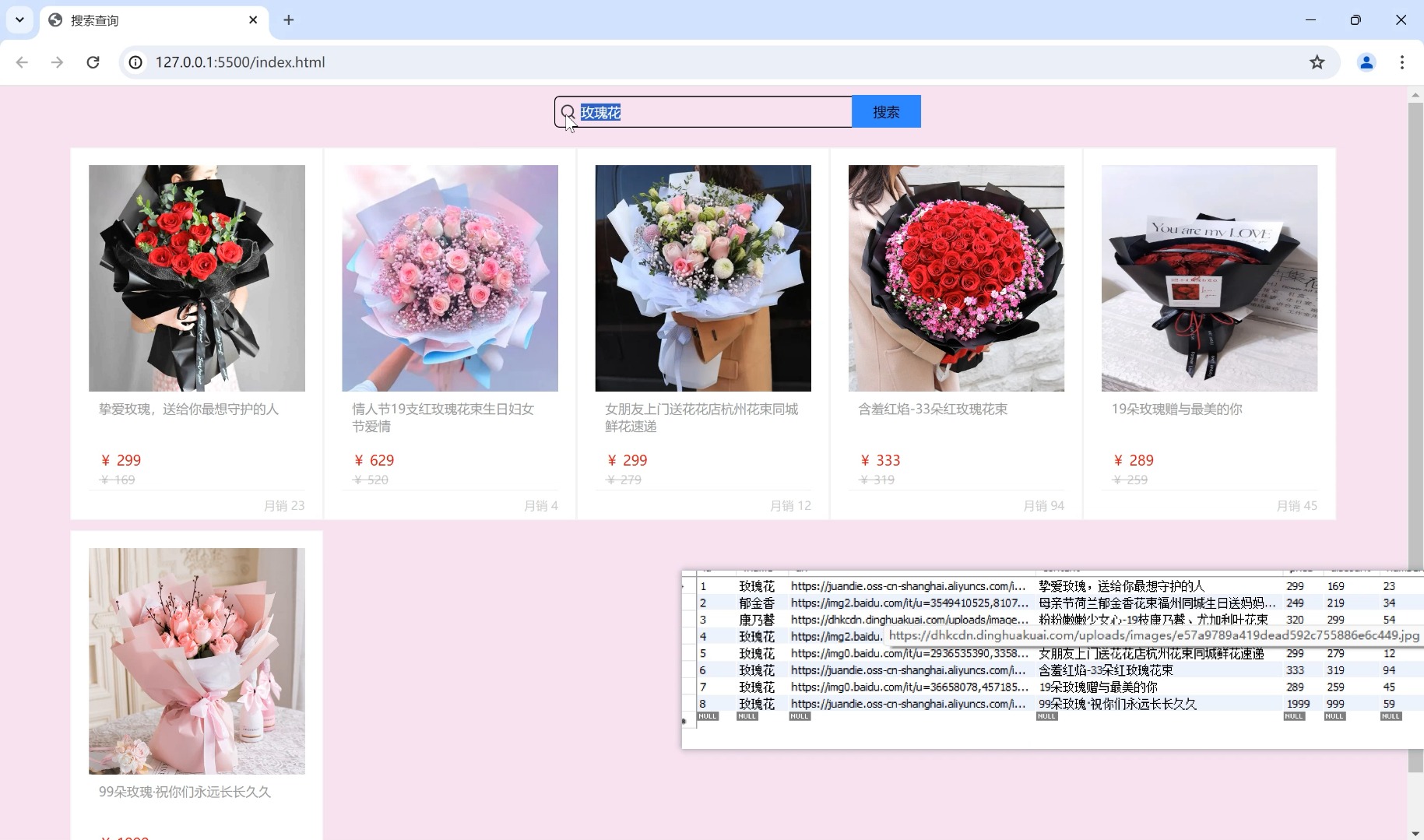
Task: Select row 5 URL cell starting img0.baidu.com
Action: pyautogui.click(x=909, y=654)
